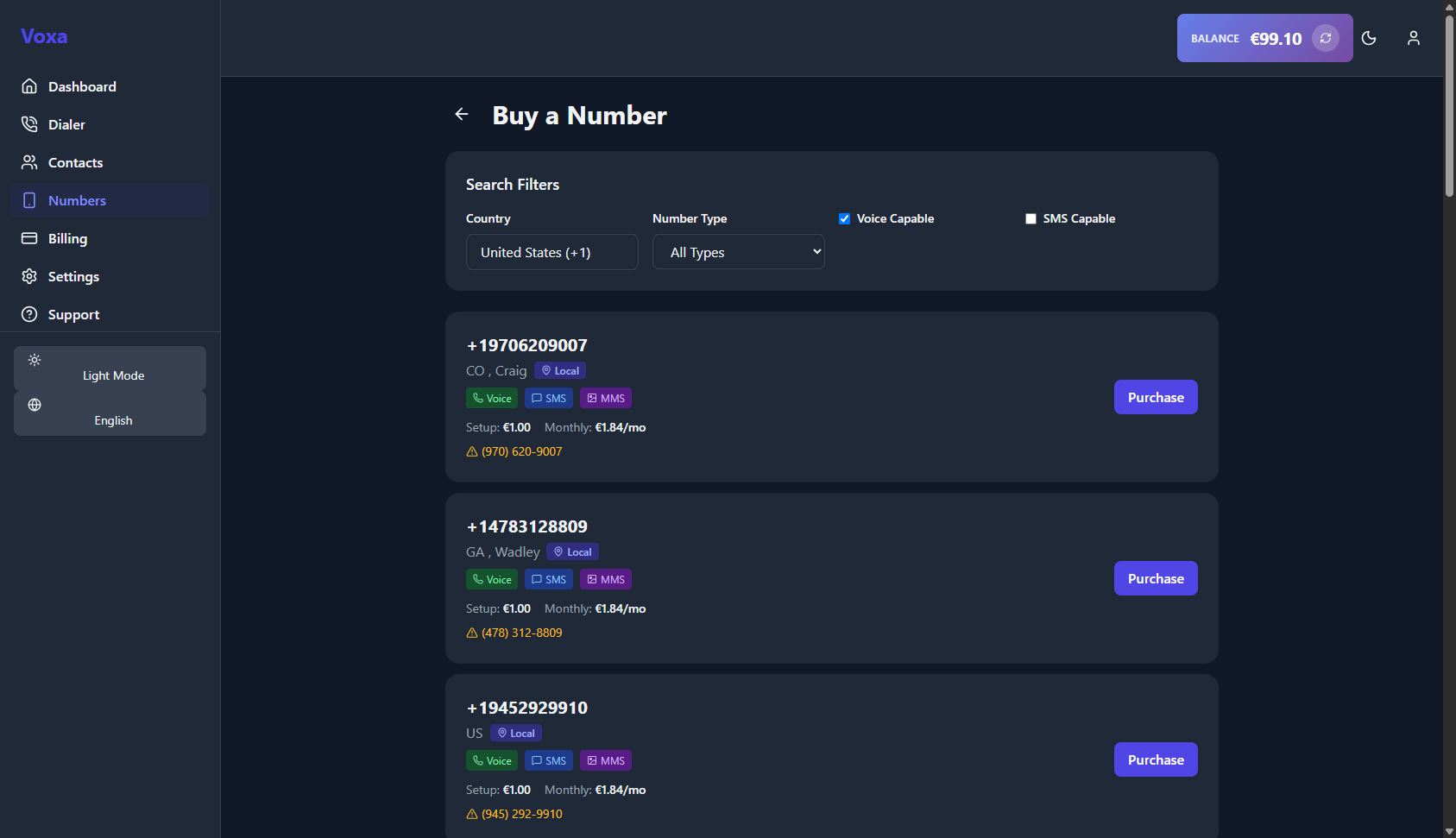Switch to Light Mode
Image resolution: width=1456 pixels, height=838 pixels.
point(110,369)
